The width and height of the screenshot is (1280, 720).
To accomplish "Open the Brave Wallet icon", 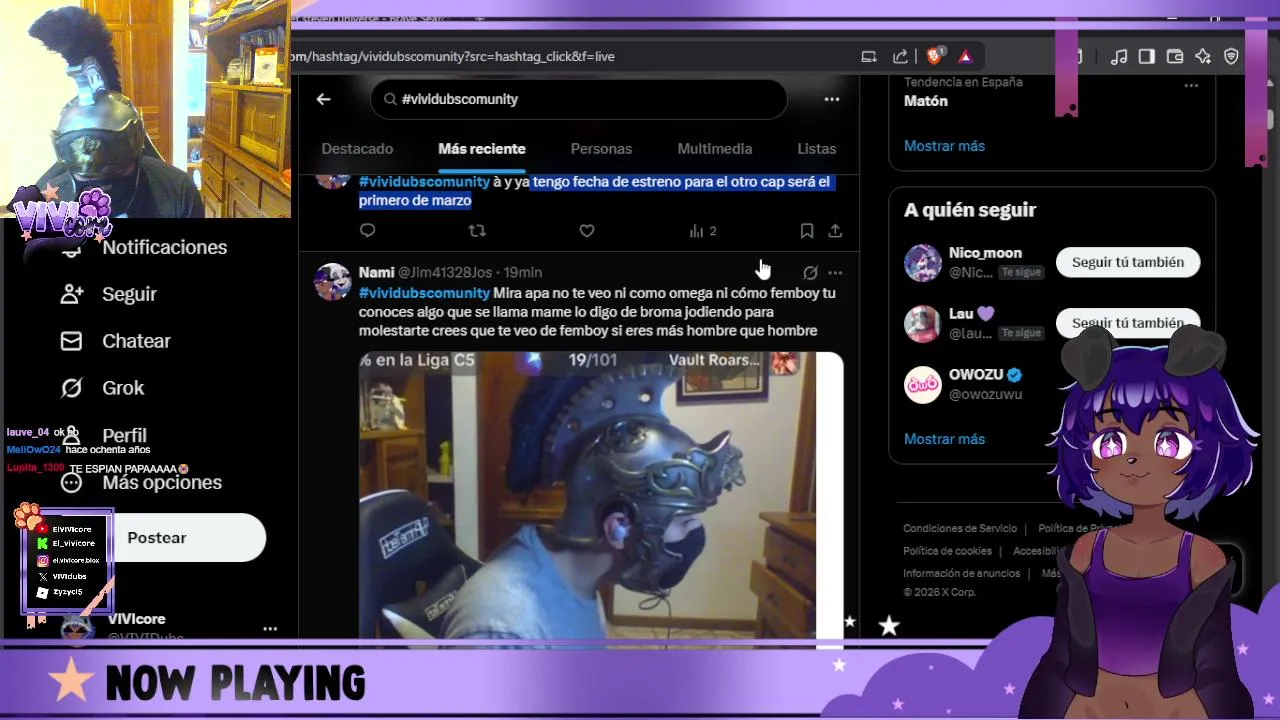I will pos(1175,57).
